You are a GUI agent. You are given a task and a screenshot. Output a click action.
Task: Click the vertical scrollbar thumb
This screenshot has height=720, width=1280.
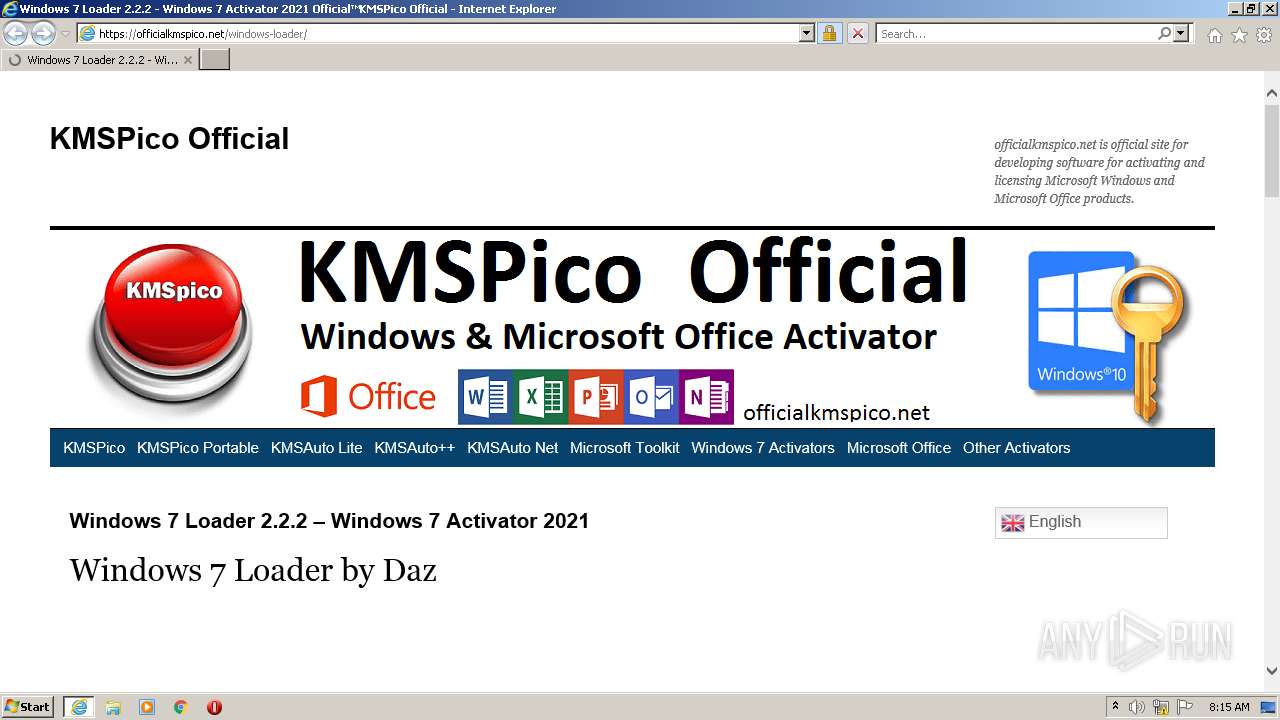[1272, 150]
